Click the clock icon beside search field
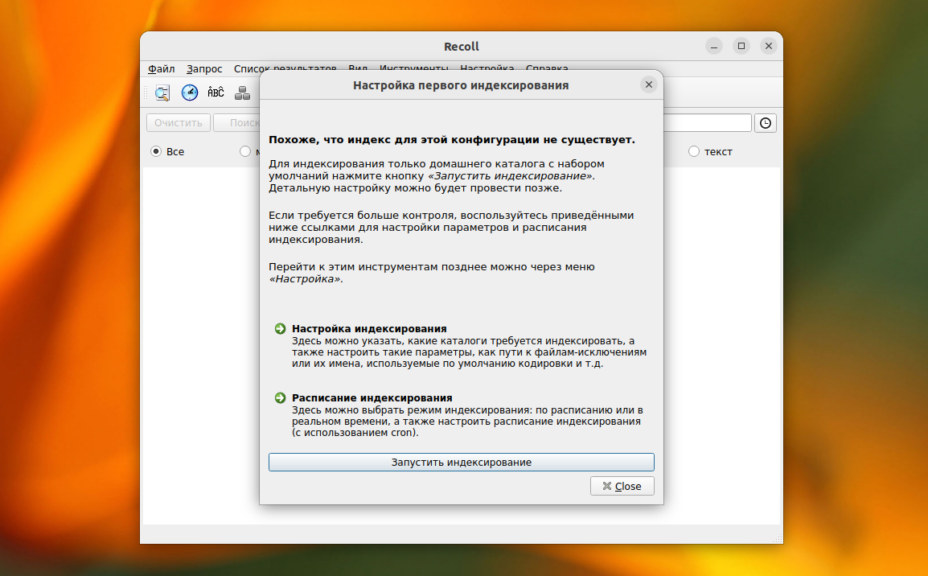928x576 pixels. click(765, 123)
